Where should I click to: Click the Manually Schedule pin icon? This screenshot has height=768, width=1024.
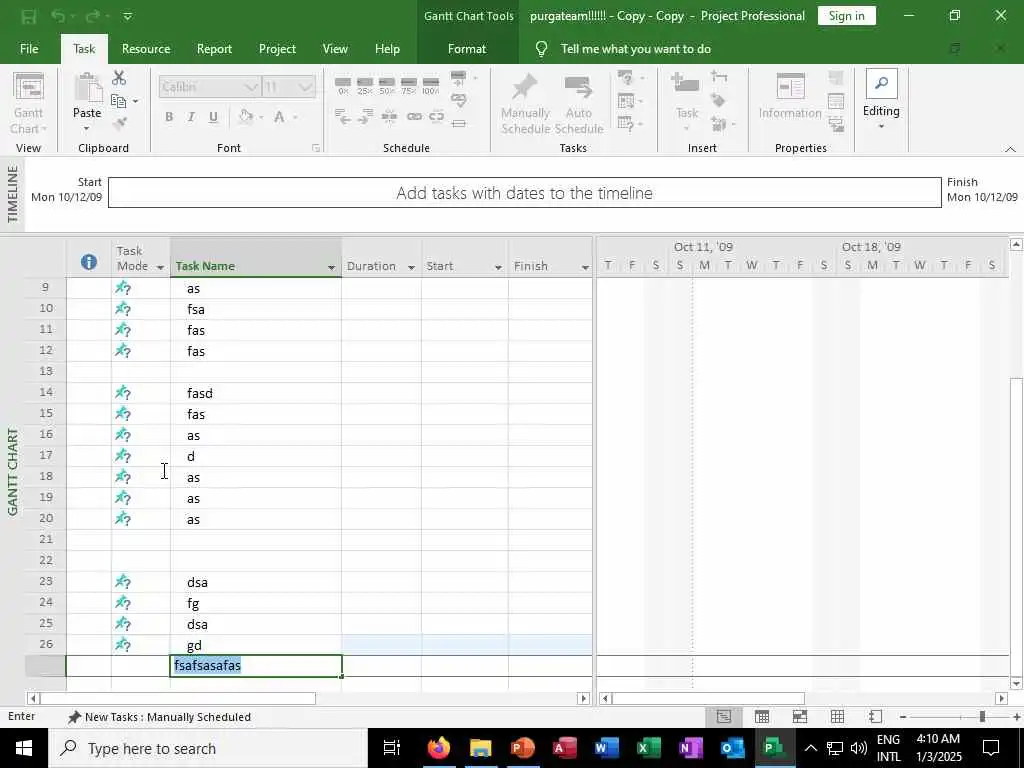tap(525, 104)
